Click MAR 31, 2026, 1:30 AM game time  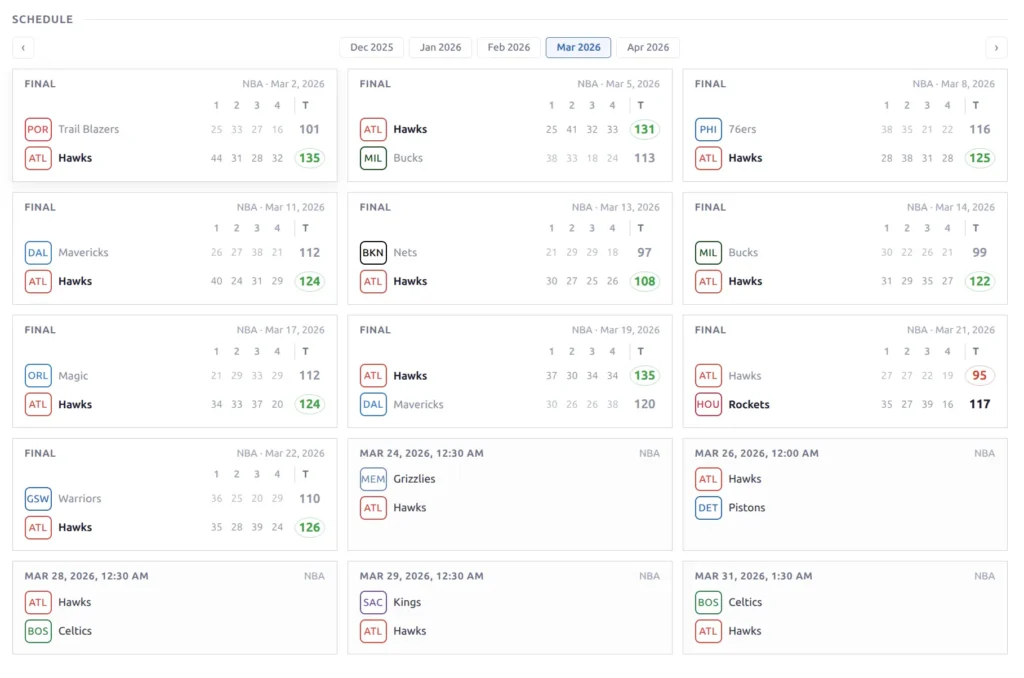[x=753, y=576]
